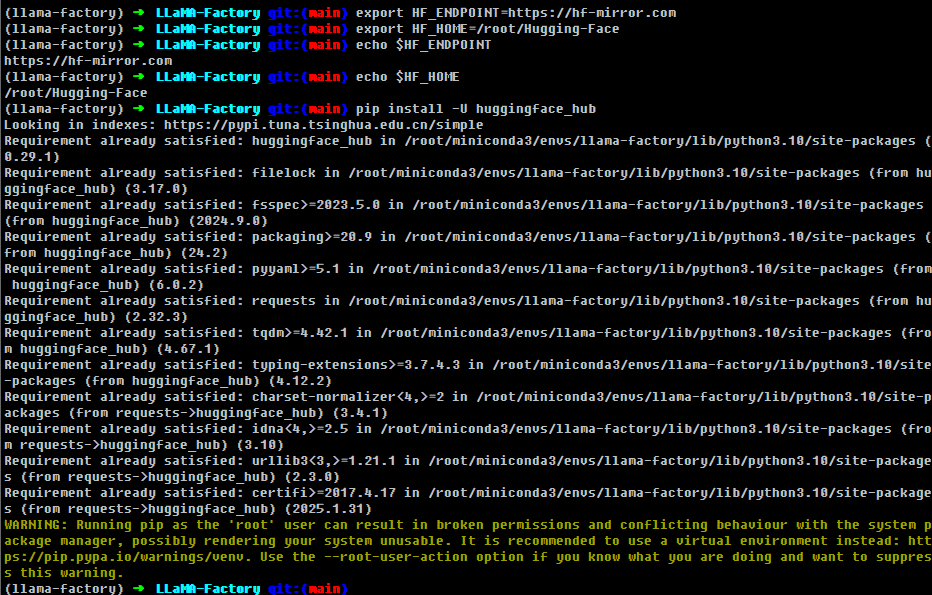Select filelock version '(3.17.0)'
Viewport: 932px width, 595px height.
[x=156, y=189]
